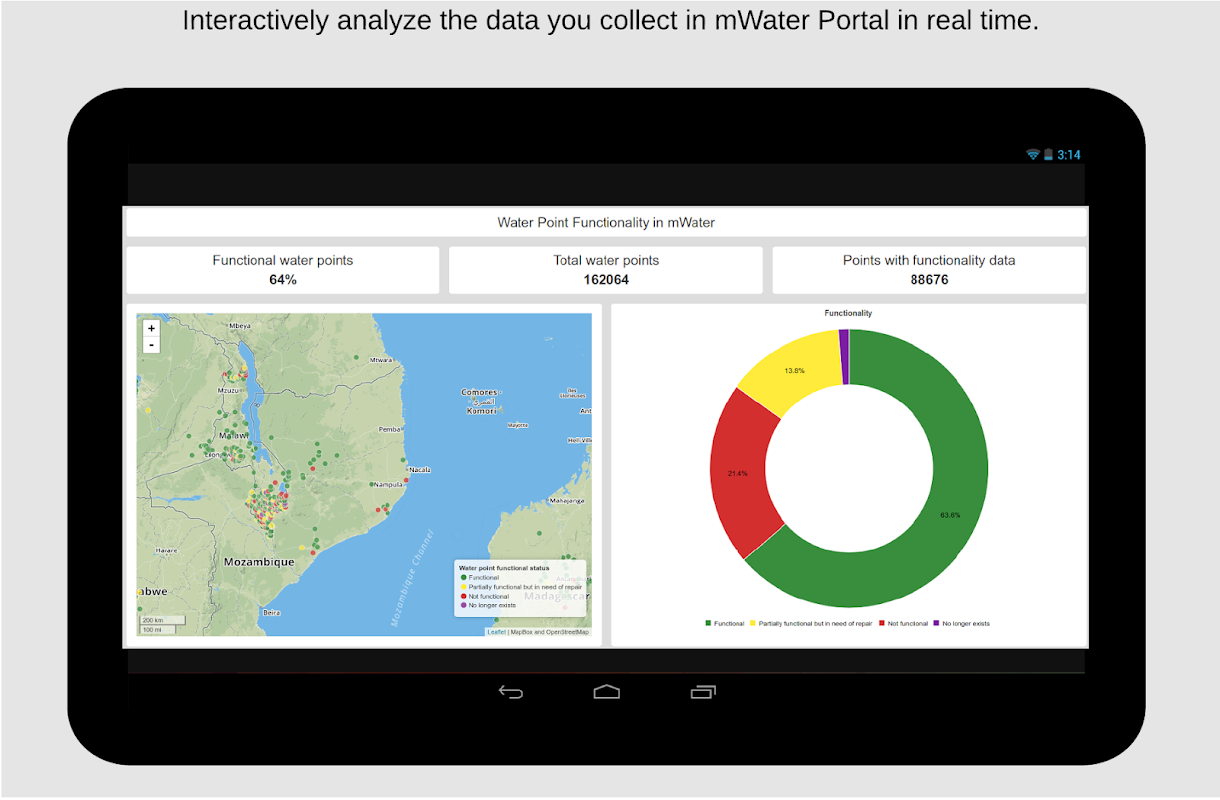
Task: Toggle Functional in the chart legend
Action: 725,623
